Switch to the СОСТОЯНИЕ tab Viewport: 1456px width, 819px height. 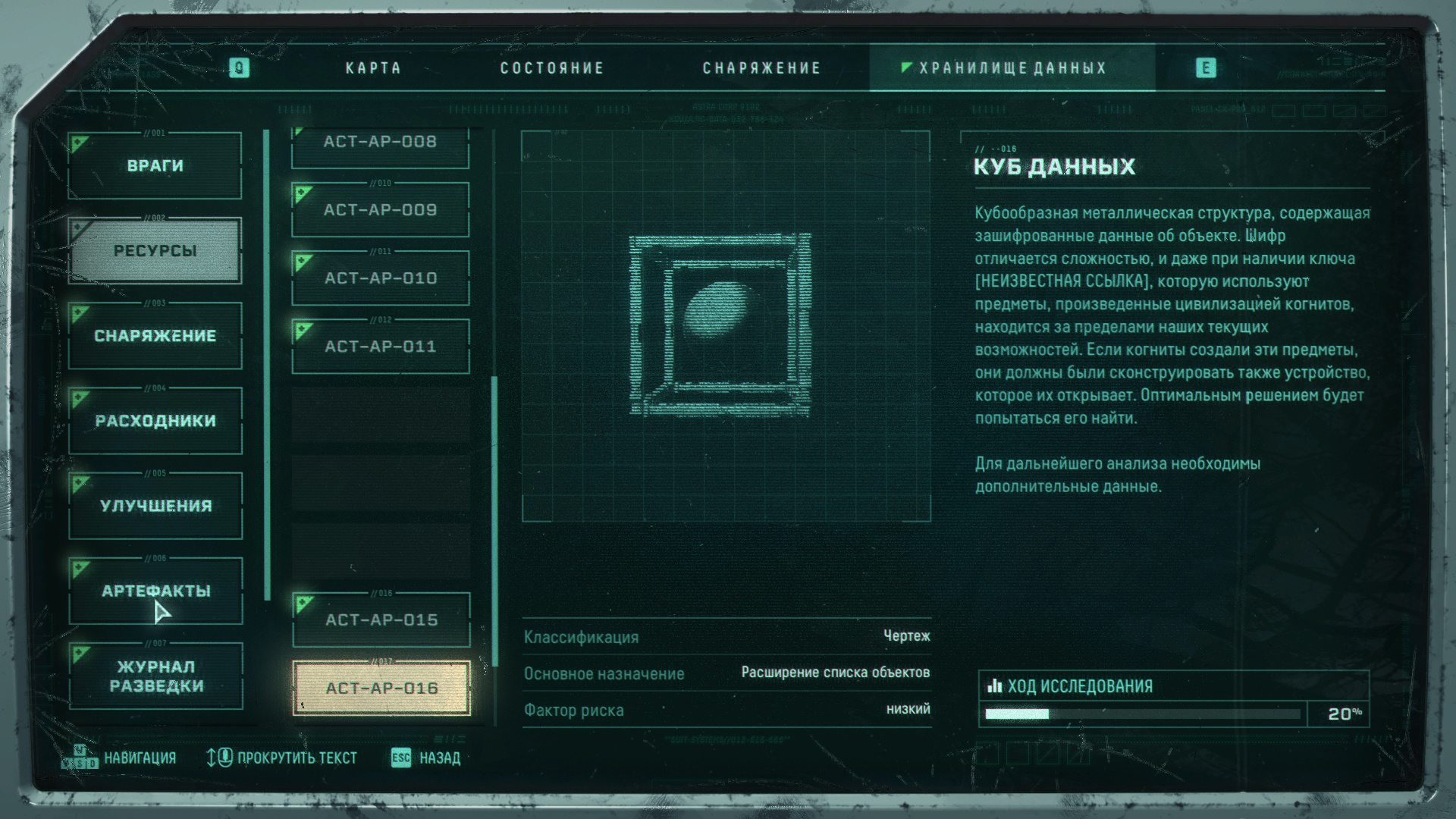(x=552, y=68)
